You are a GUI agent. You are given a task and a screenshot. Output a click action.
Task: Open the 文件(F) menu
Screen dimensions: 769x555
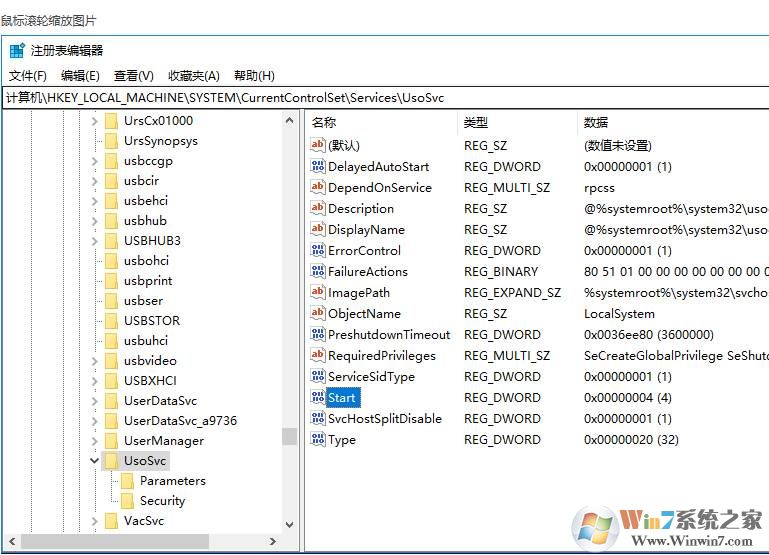click(28, 76)
